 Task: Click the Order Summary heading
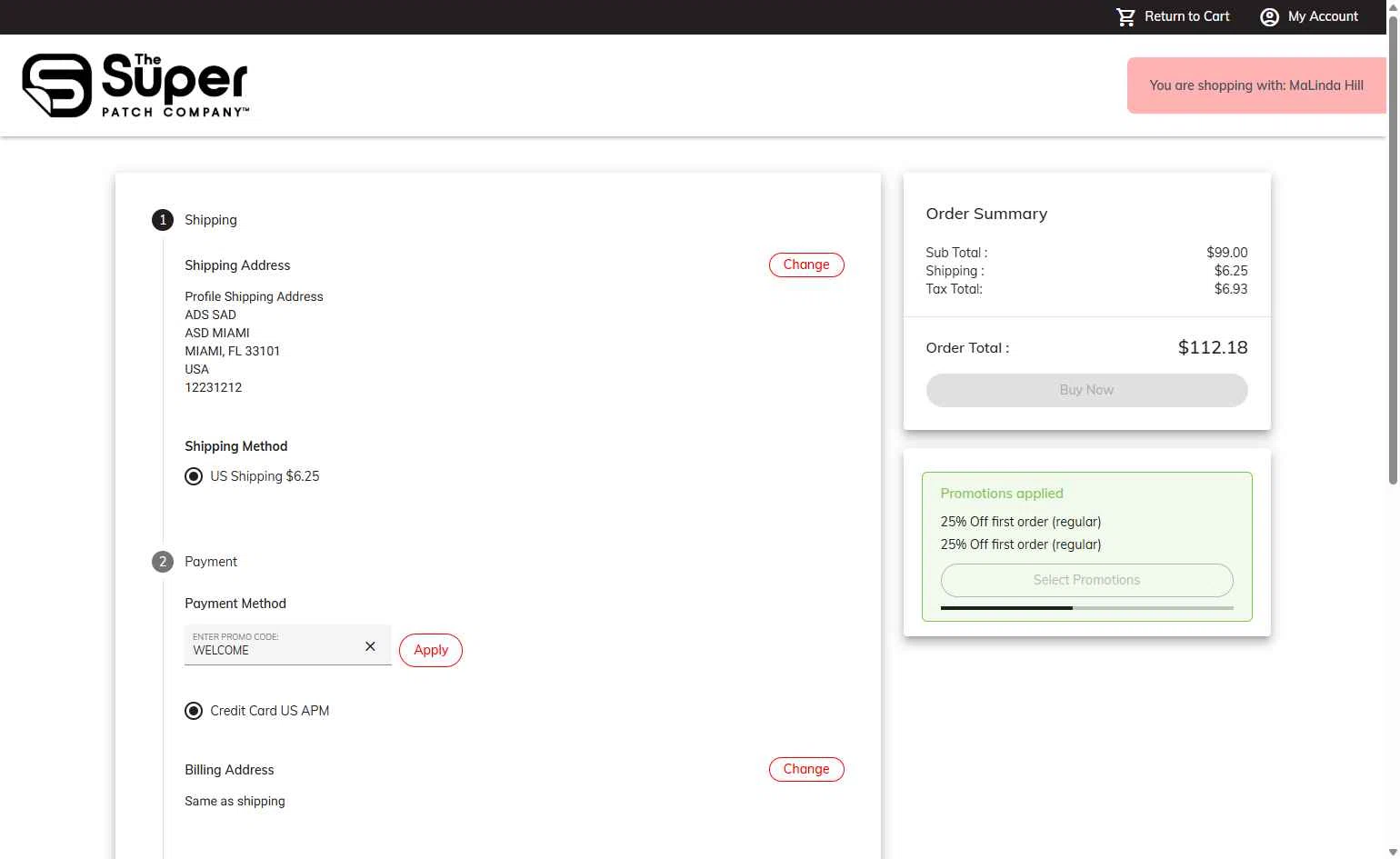point(986,214)
